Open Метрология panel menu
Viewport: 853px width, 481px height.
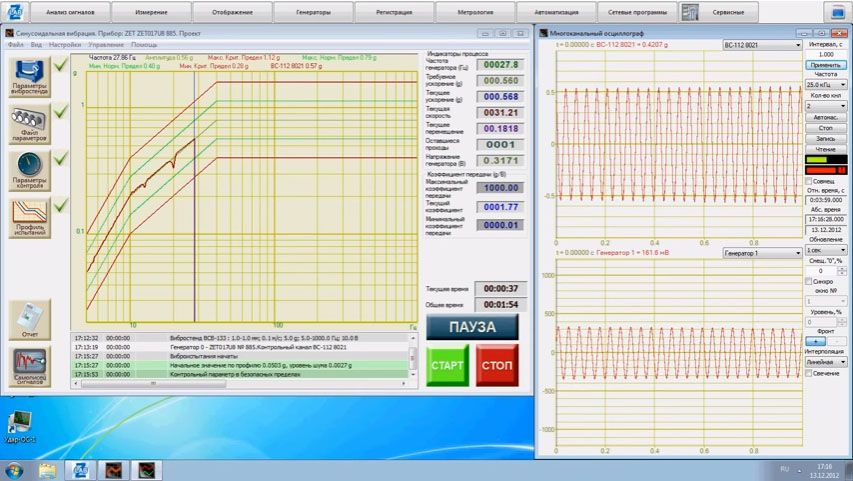(475, 12)
